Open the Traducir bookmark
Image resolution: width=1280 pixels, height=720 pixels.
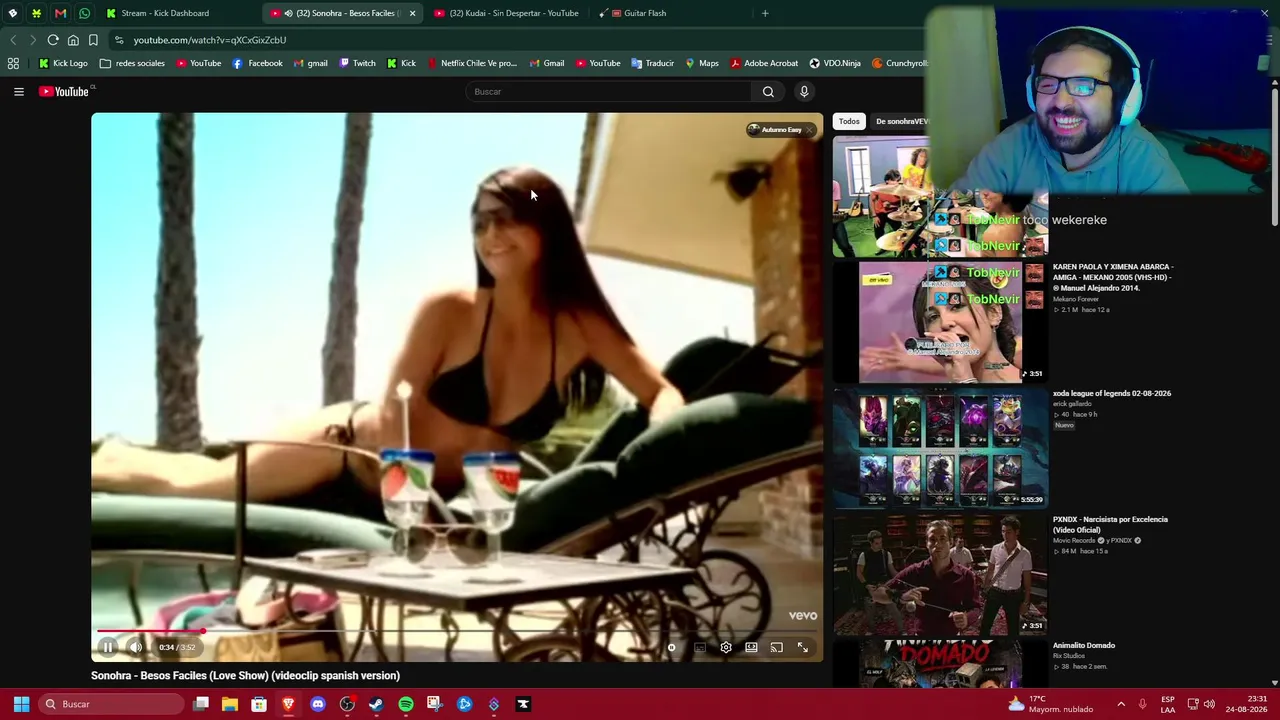click(x=652, y=63)
